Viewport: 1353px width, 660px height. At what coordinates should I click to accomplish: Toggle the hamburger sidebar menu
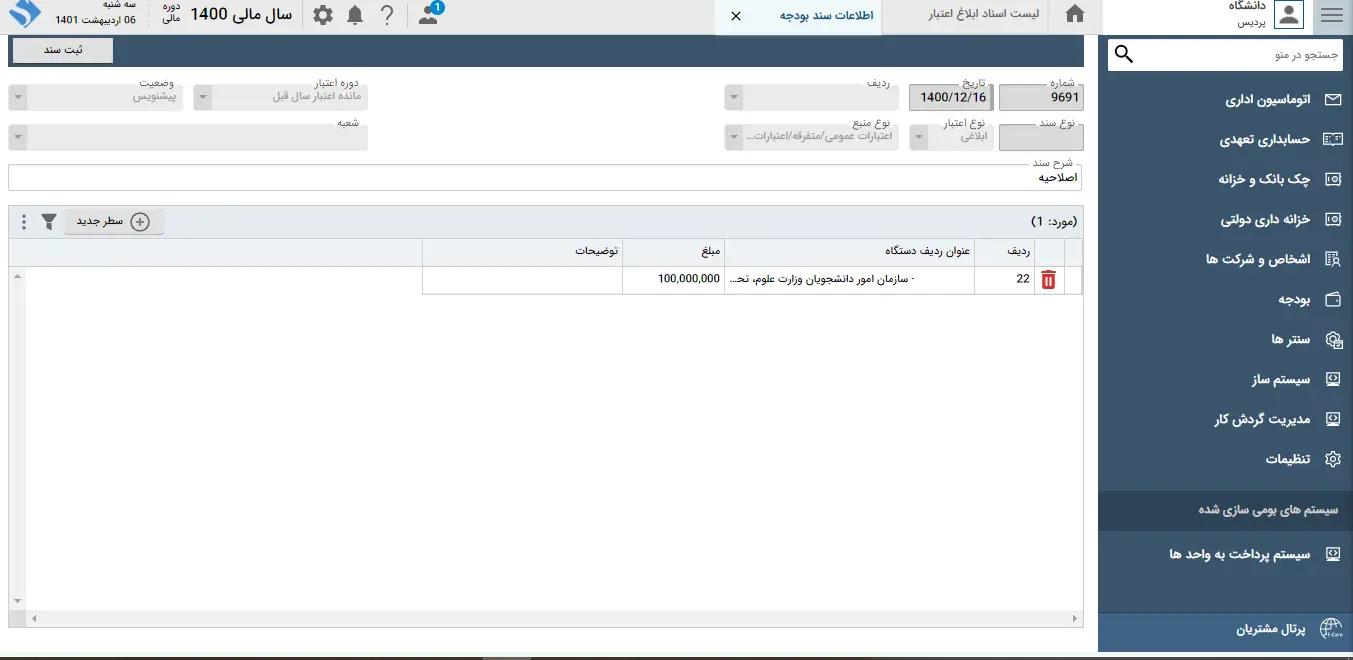tap(1331, 15)
